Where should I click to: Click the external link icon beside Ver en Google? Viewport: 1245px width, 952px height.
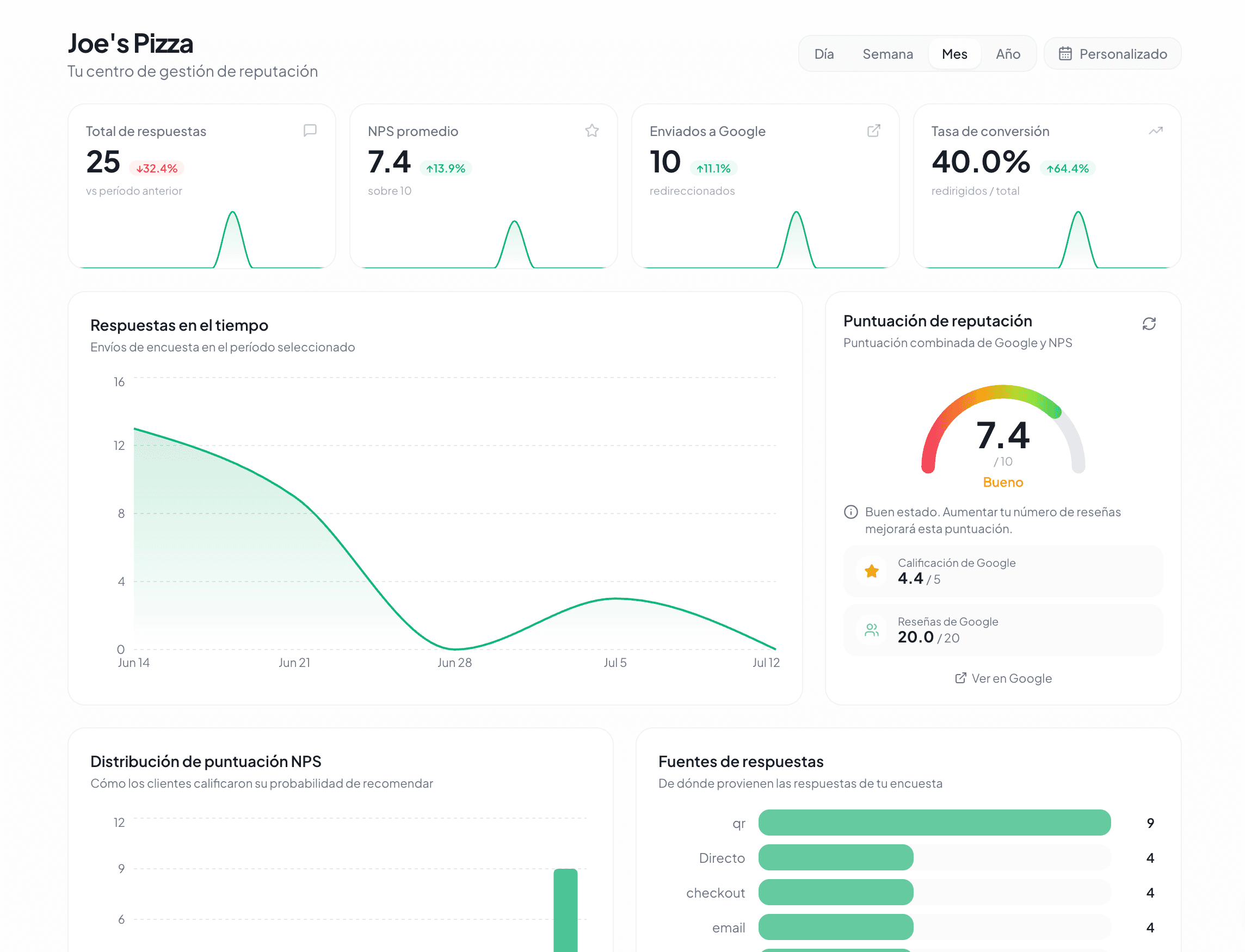pos(960,678)
